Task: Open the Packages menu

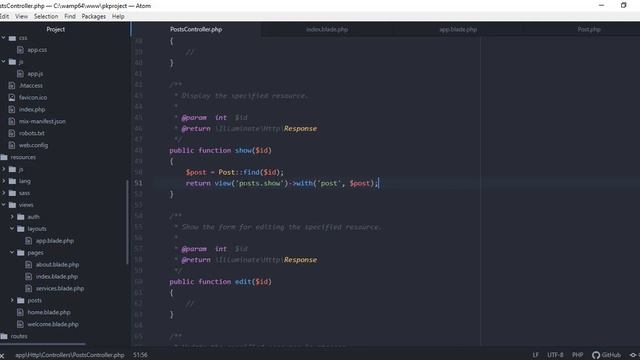Action: click(93, 16)
